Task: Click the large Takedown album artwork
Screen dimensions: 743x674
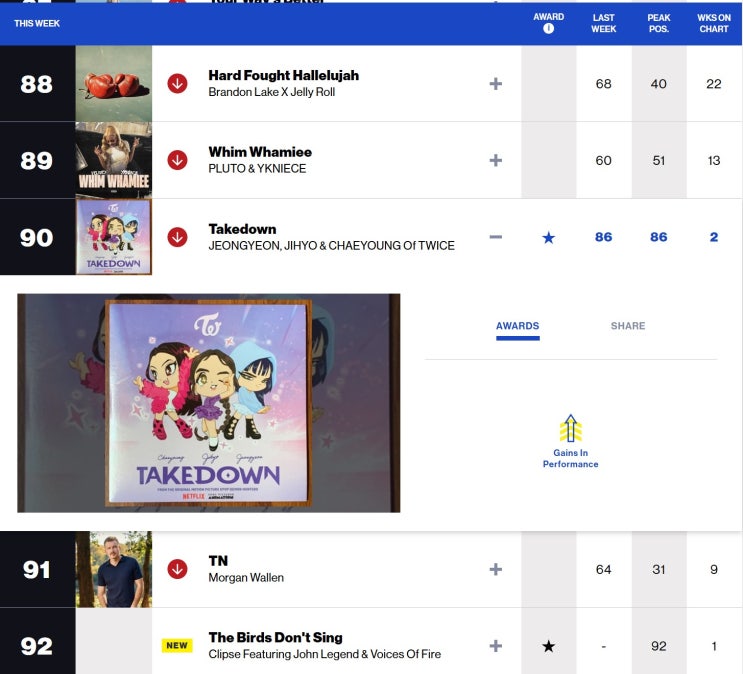Action: point(208,403)
